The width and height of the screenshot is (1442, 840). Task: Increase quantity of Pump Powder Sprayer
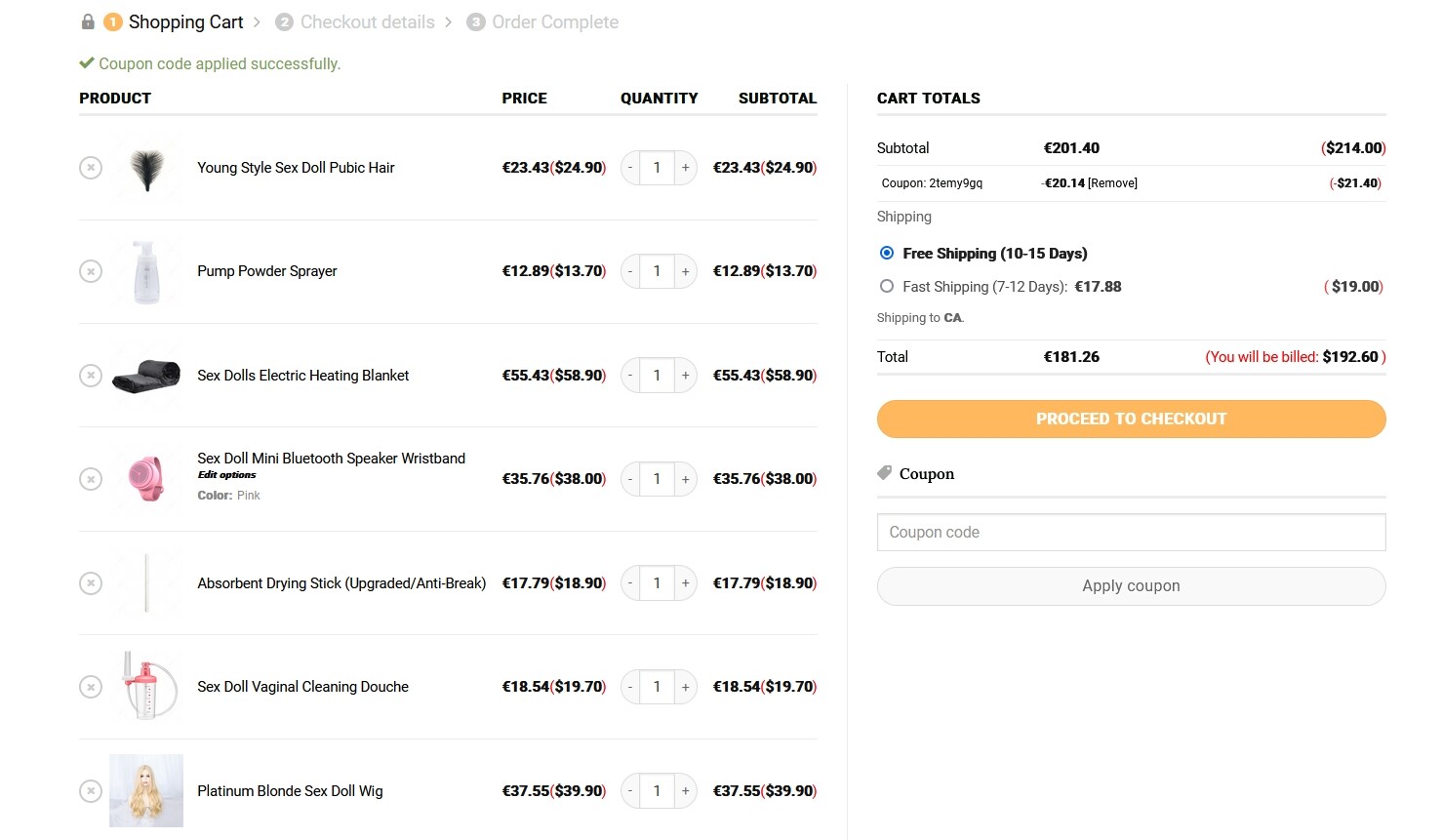coord(686,271)
